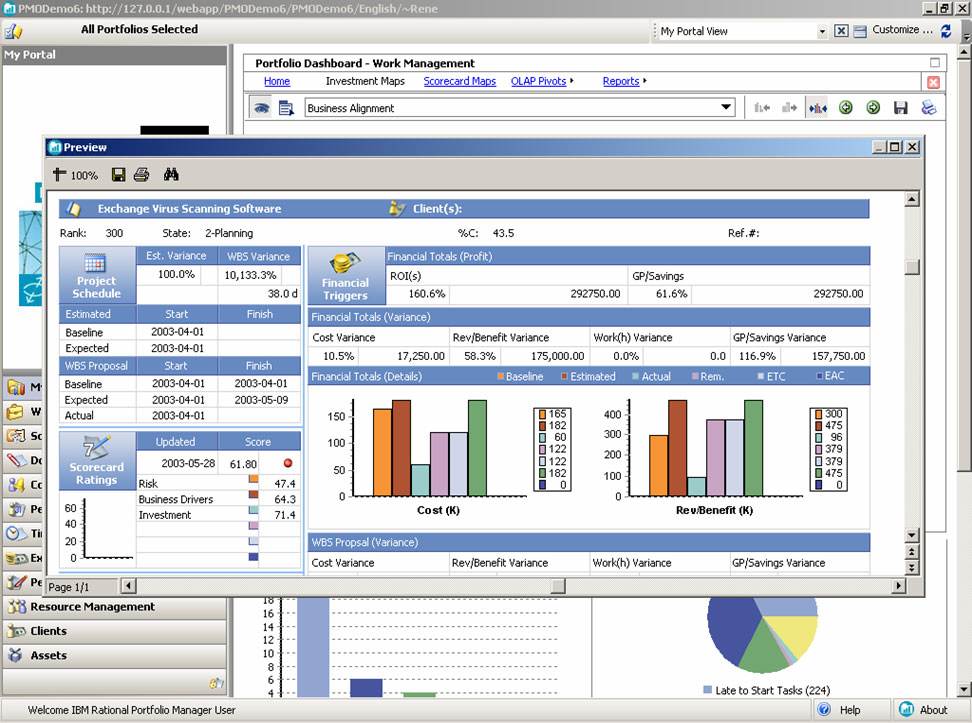Click the Assets sidebar icon
Screen dimensions: 972x723
15,655
